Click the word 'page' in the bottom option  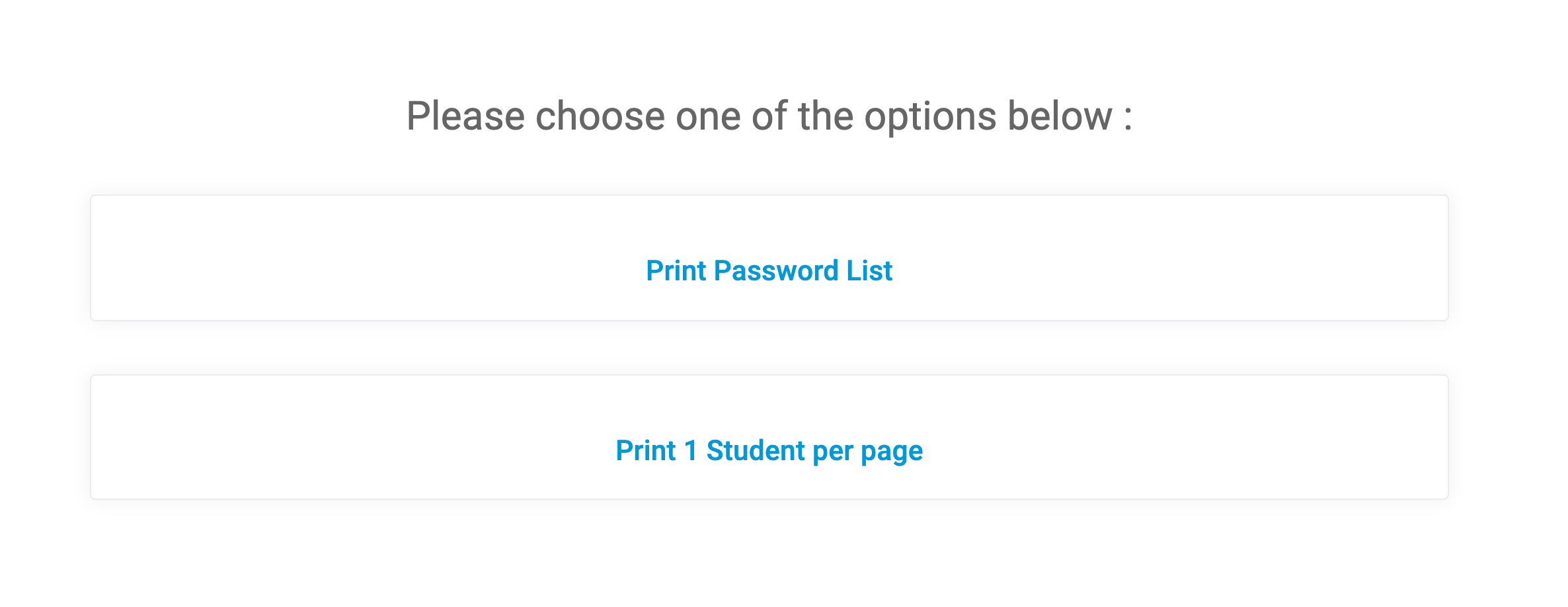click(892, 452)
